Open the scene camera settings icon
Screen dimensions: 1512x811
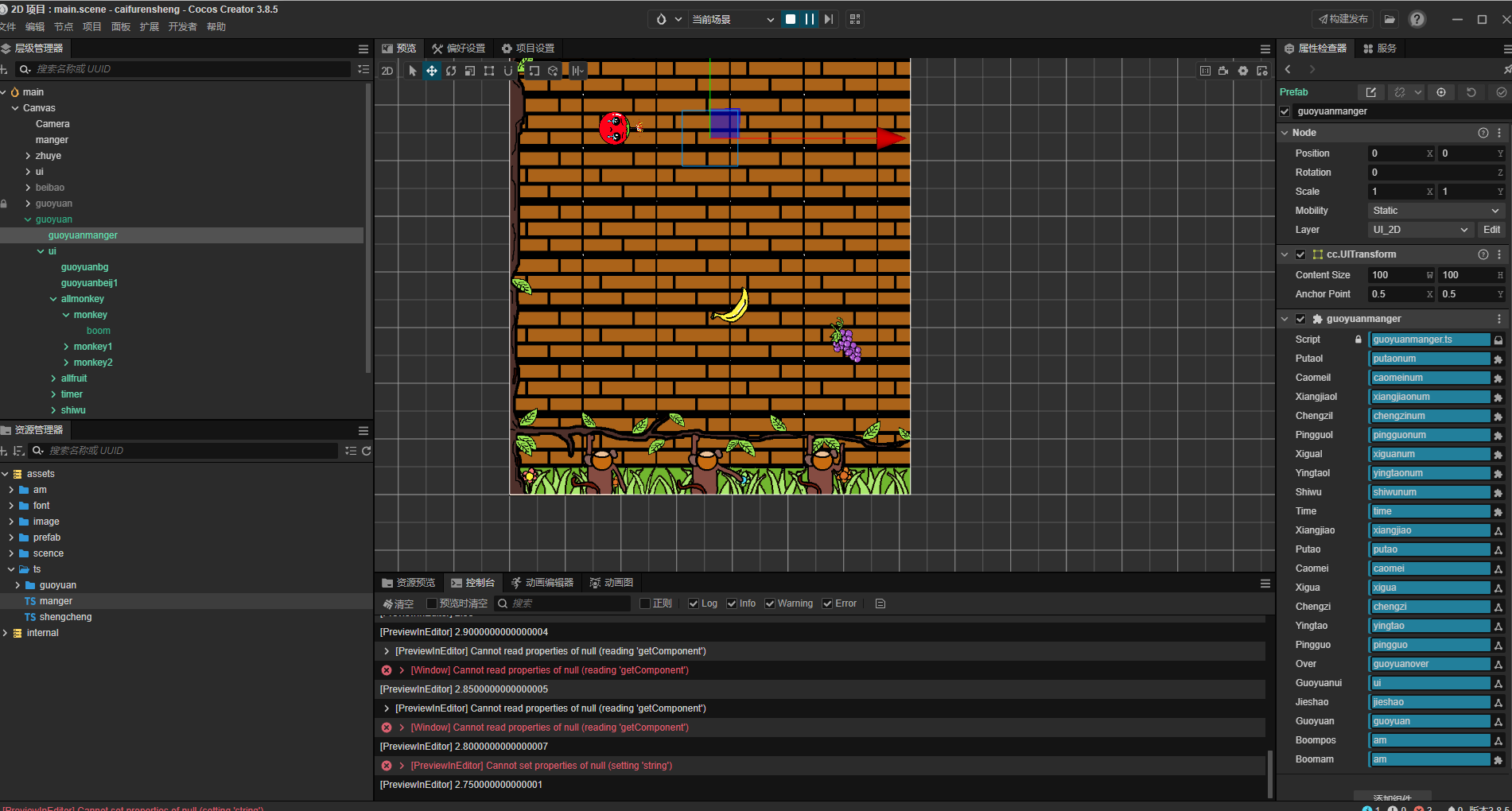[1224, 71]
